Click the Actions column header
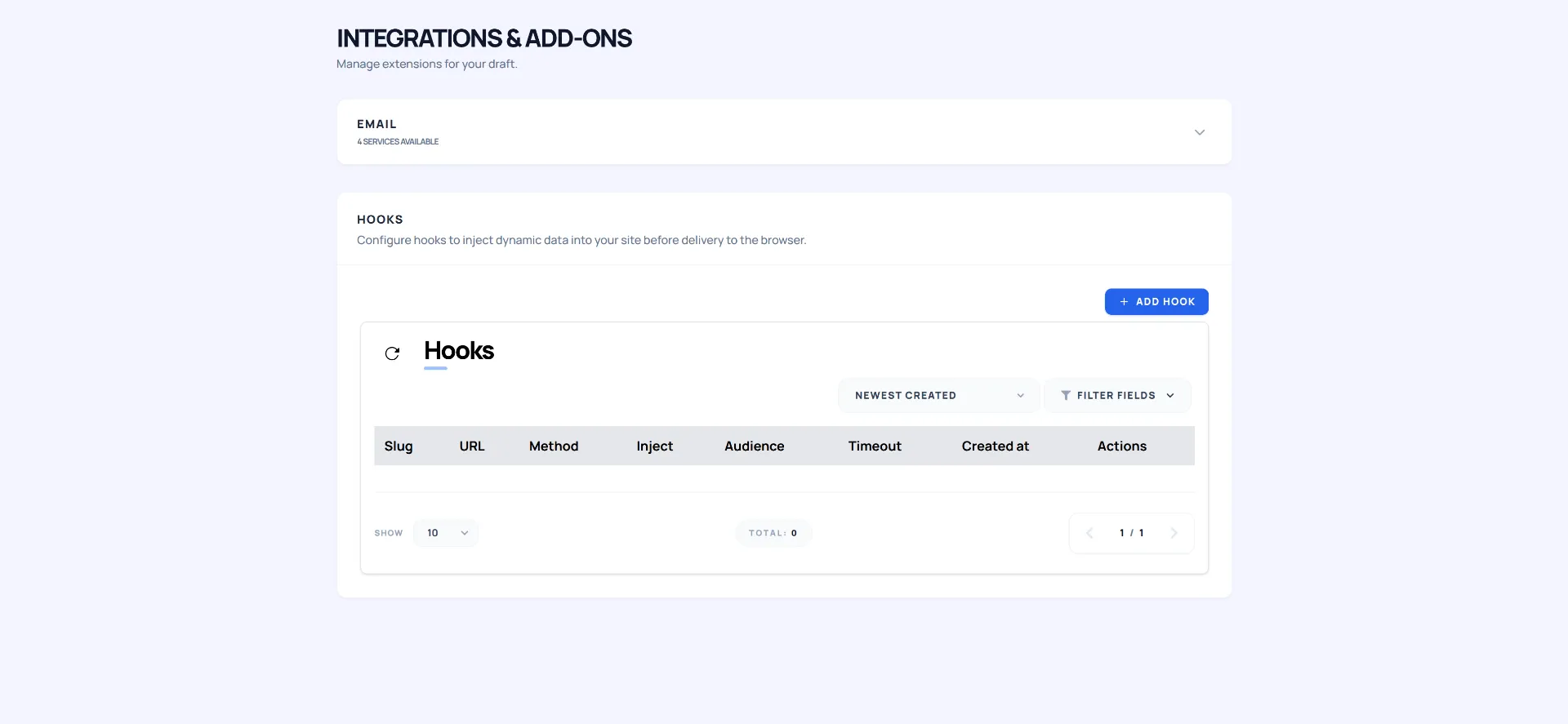The image size is (1568, 724). 1122,446
